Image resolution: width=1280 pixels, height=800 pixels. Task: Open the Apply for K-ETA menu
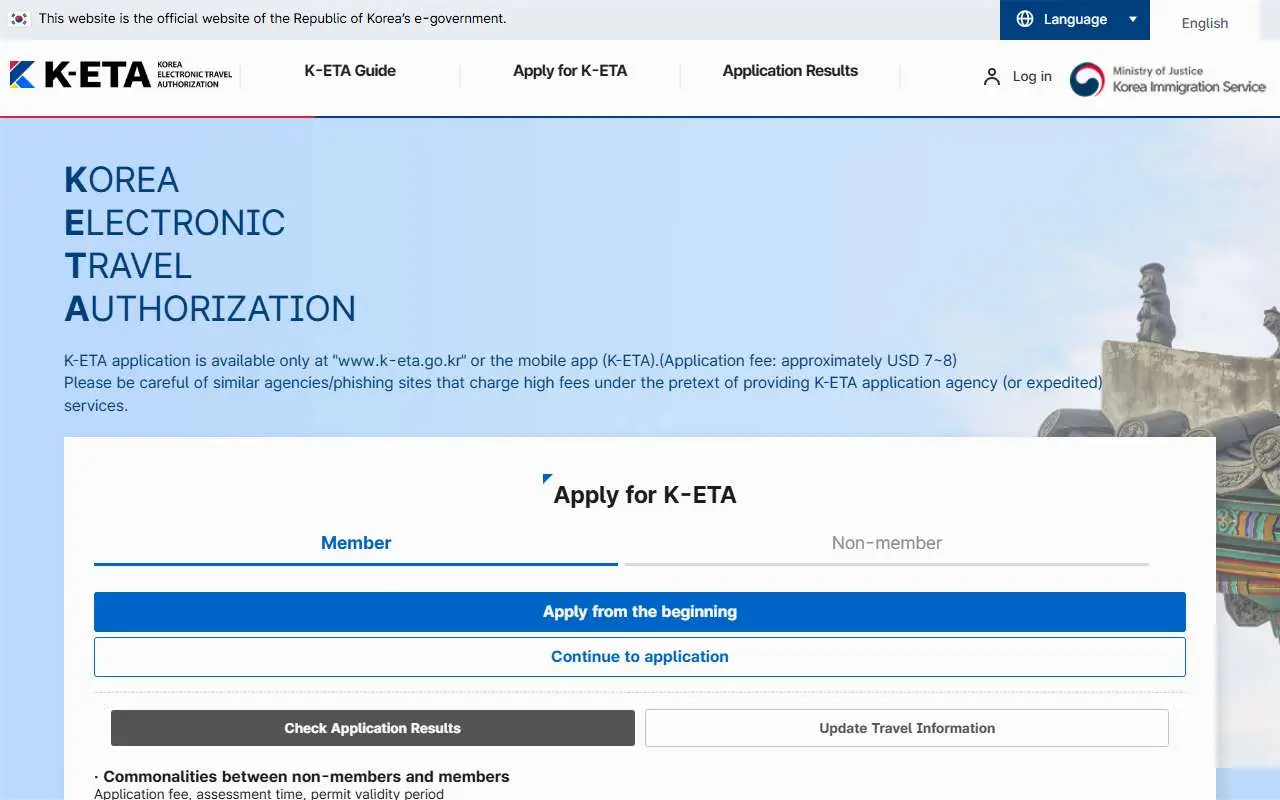570,71
